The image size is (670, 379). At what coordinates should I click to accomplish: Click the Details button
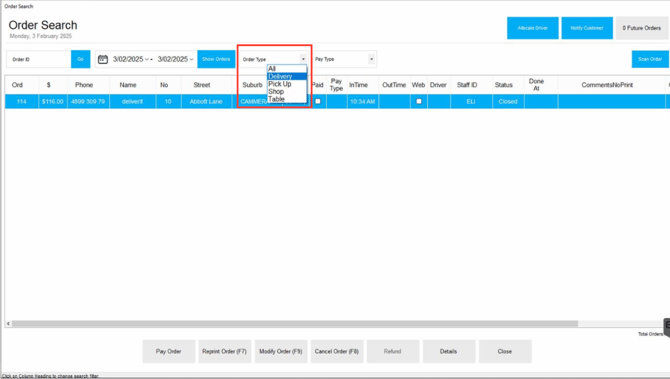(x=449, y=352)
